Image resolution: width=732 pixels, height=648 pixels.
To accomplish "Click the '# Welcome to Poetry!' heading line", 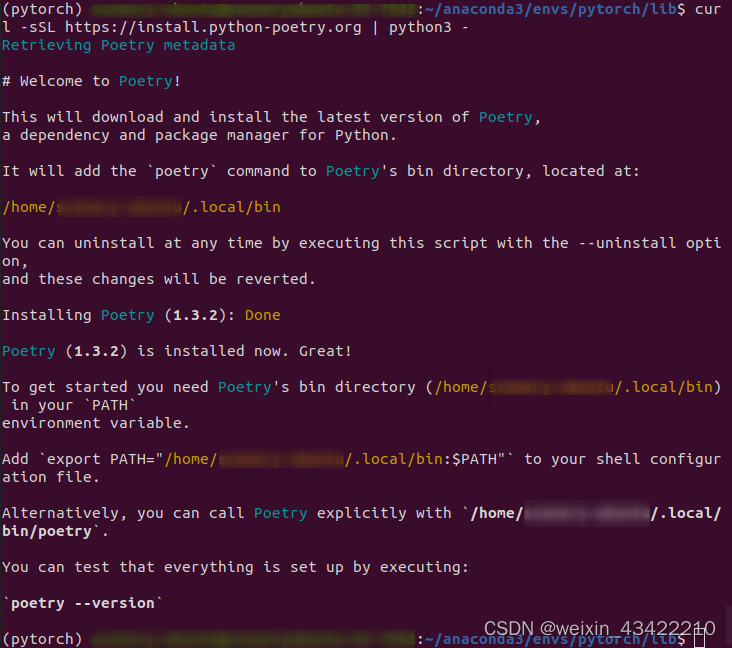I will pos(92,81).
